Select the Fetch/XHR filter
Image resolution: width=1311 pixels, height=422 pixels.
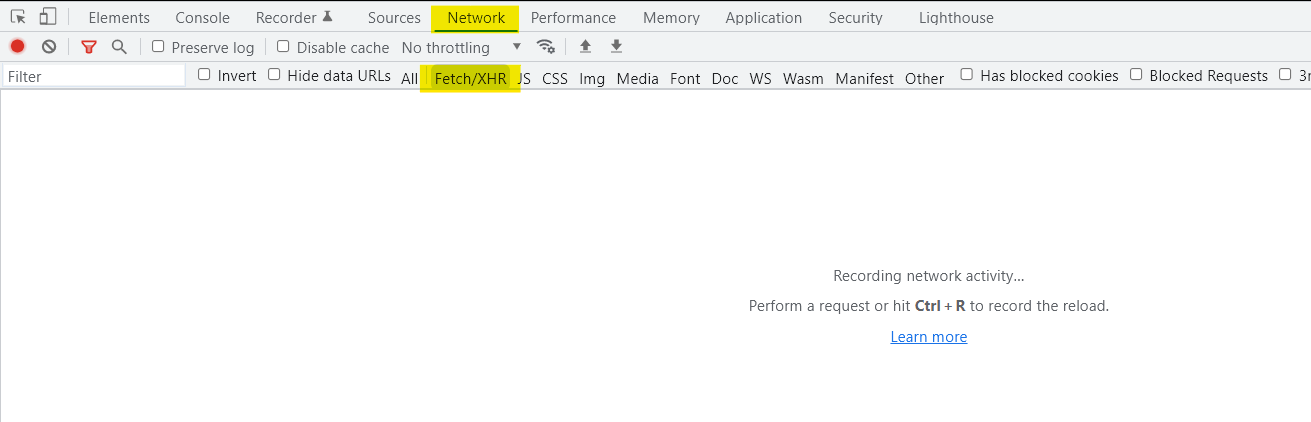point(470,78)
